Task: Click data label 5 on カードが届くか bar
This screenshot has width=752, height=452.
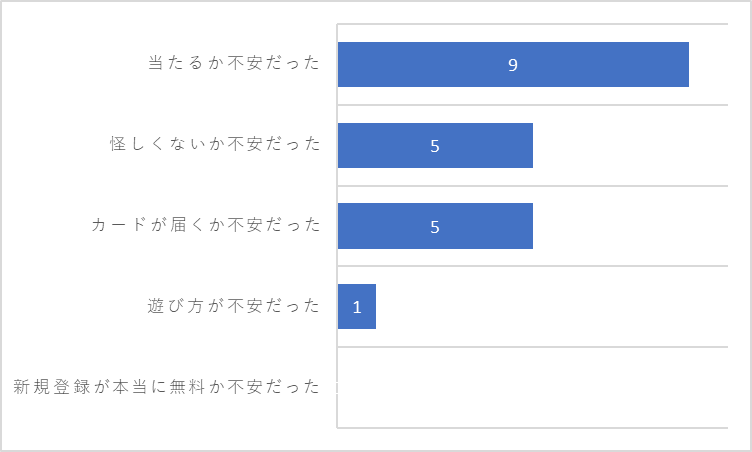Action: [435, 226]
